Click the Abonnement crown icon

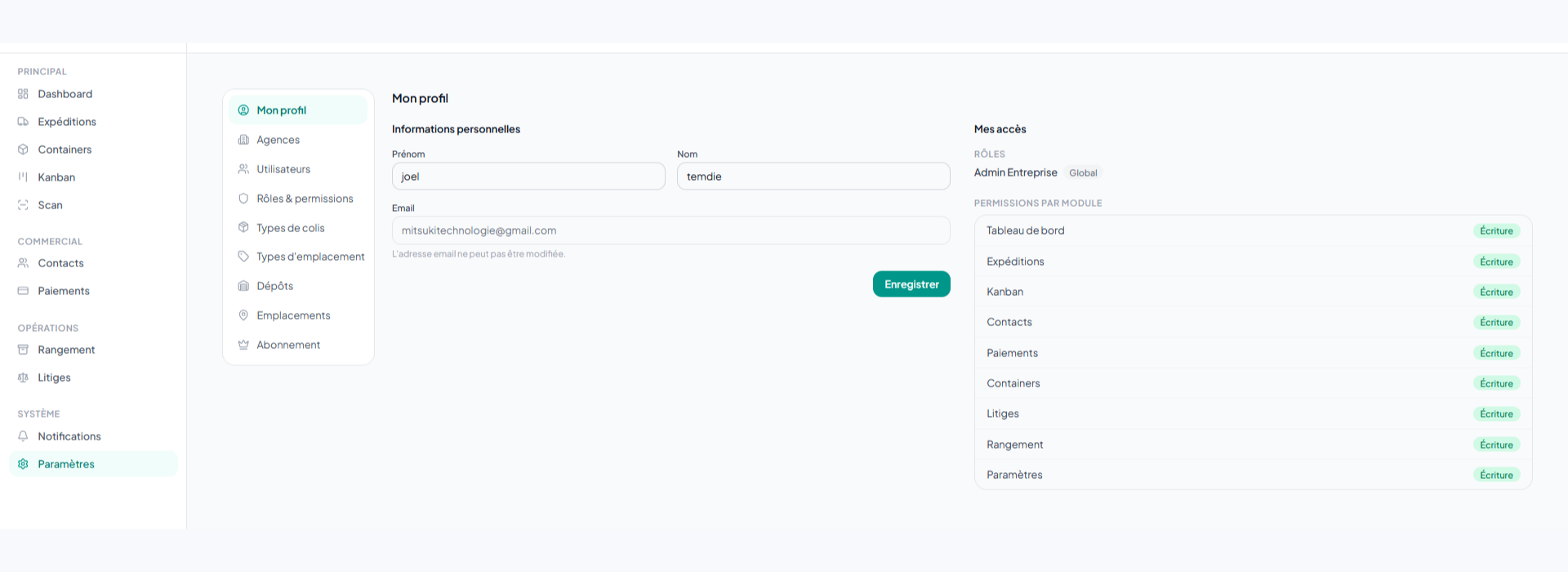tap(243, 345)
